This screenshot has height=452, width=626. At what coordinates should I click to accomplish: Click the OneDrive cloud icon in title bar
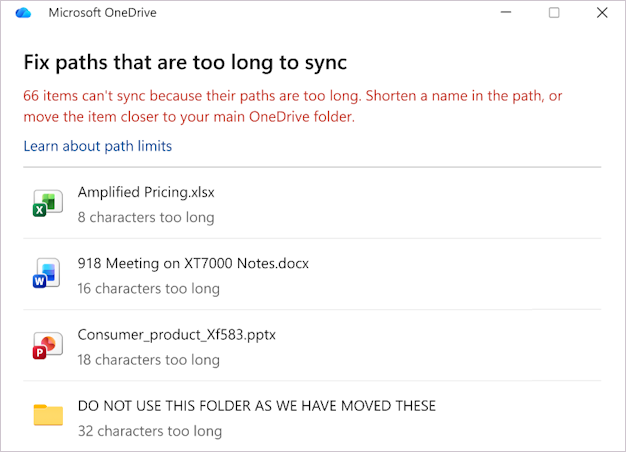(23, 13)
